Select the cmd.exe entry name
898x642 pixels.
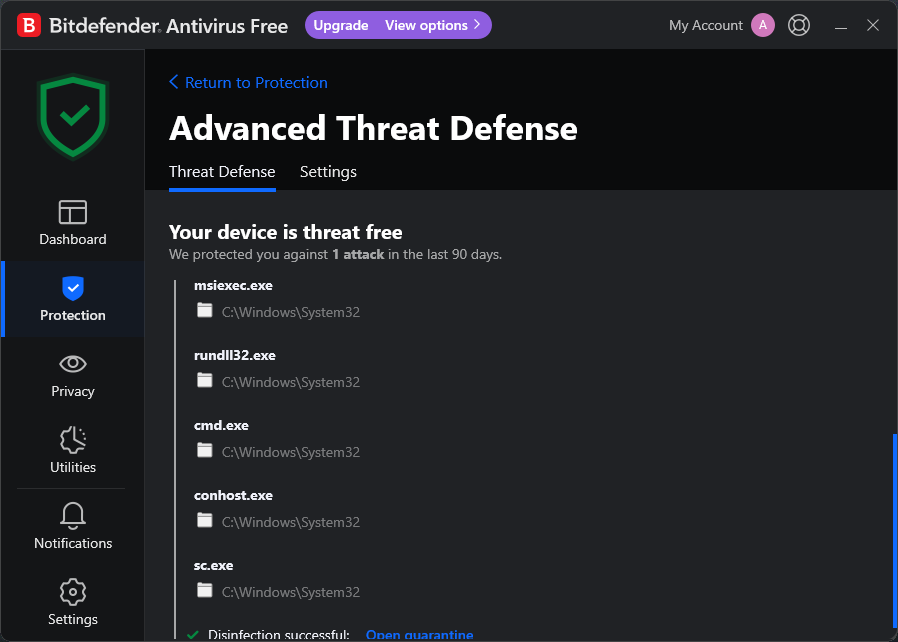tap(221, 425)
